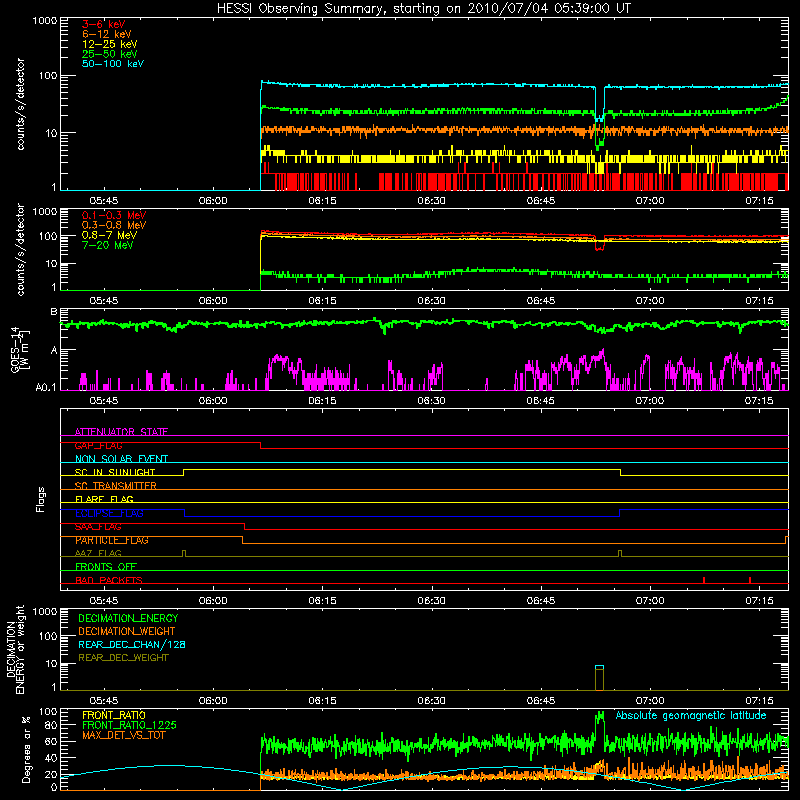Image resolution: width=800 pixels, height=800 pixels.
Task: Click the REAR_DEC_WEIGHT legend label
Action: point(123,658)
